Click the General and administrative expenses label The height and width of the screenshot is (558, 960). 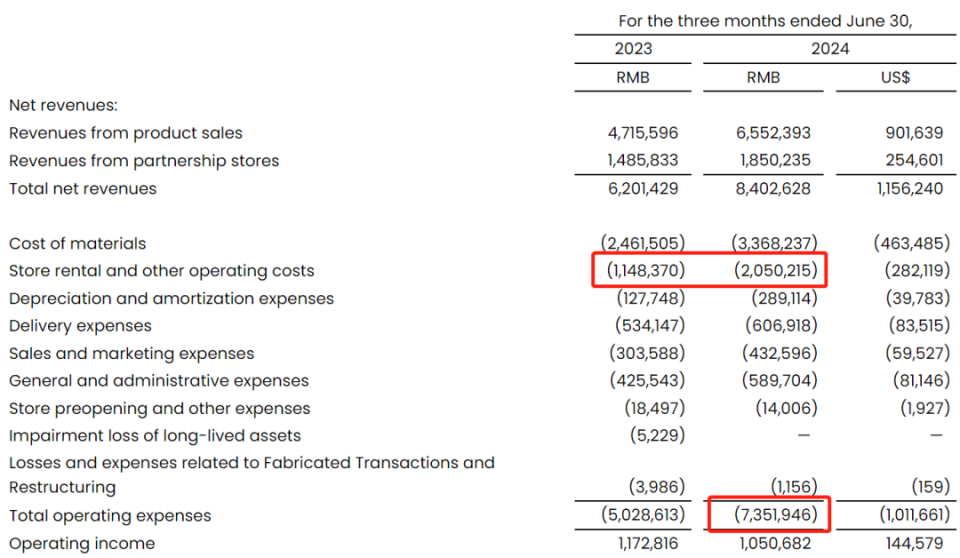point(159,381)
